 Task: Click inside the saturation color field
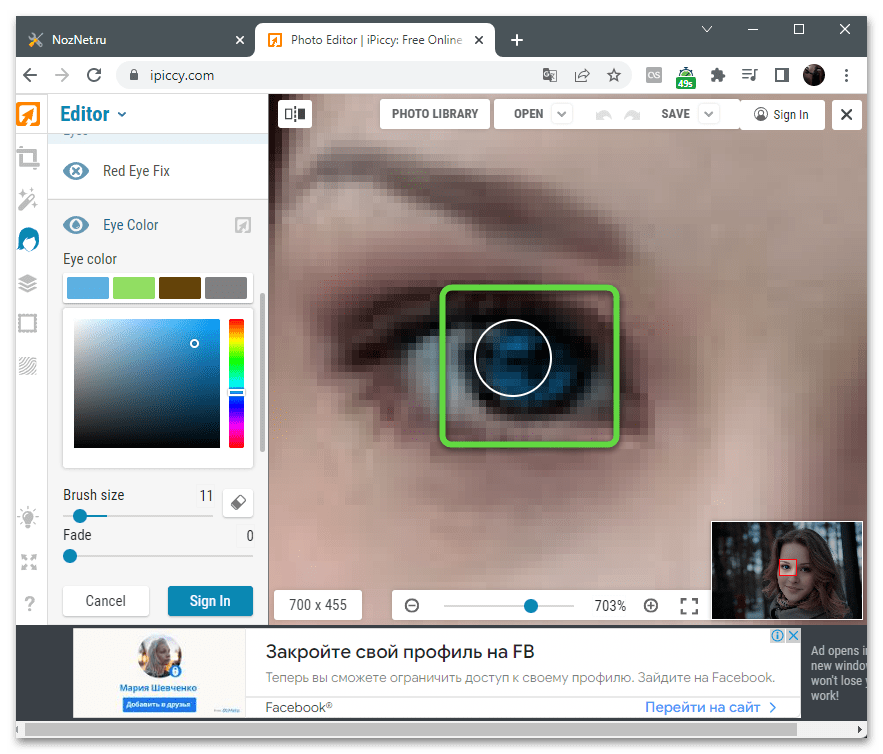pyautogui.click(x=147, y=383)
